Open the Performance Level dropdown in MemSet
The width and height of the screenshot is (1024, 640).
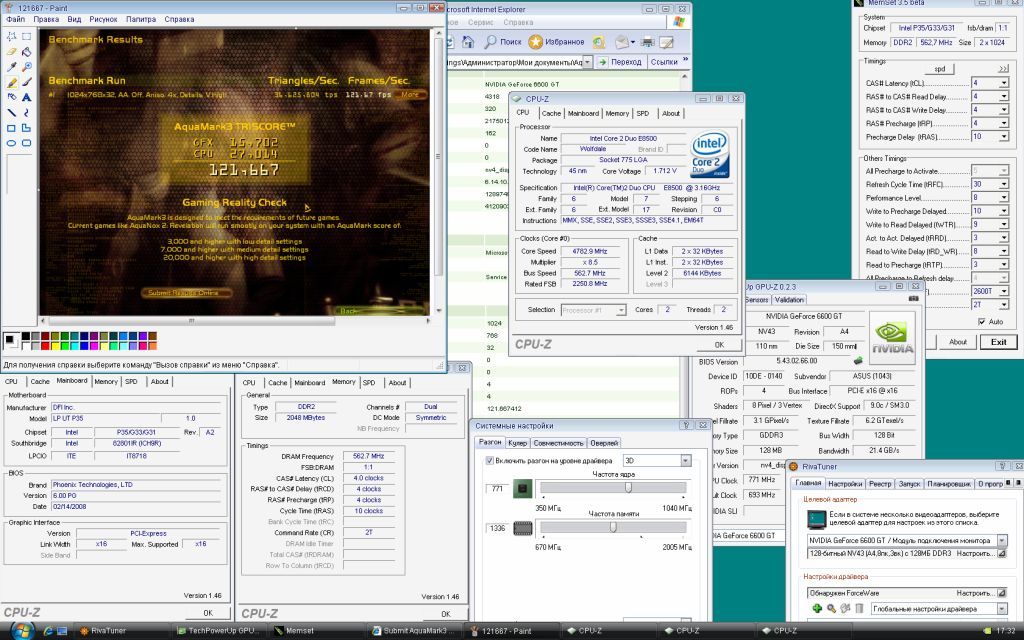pyautogui.click(x=1003, y=198)
